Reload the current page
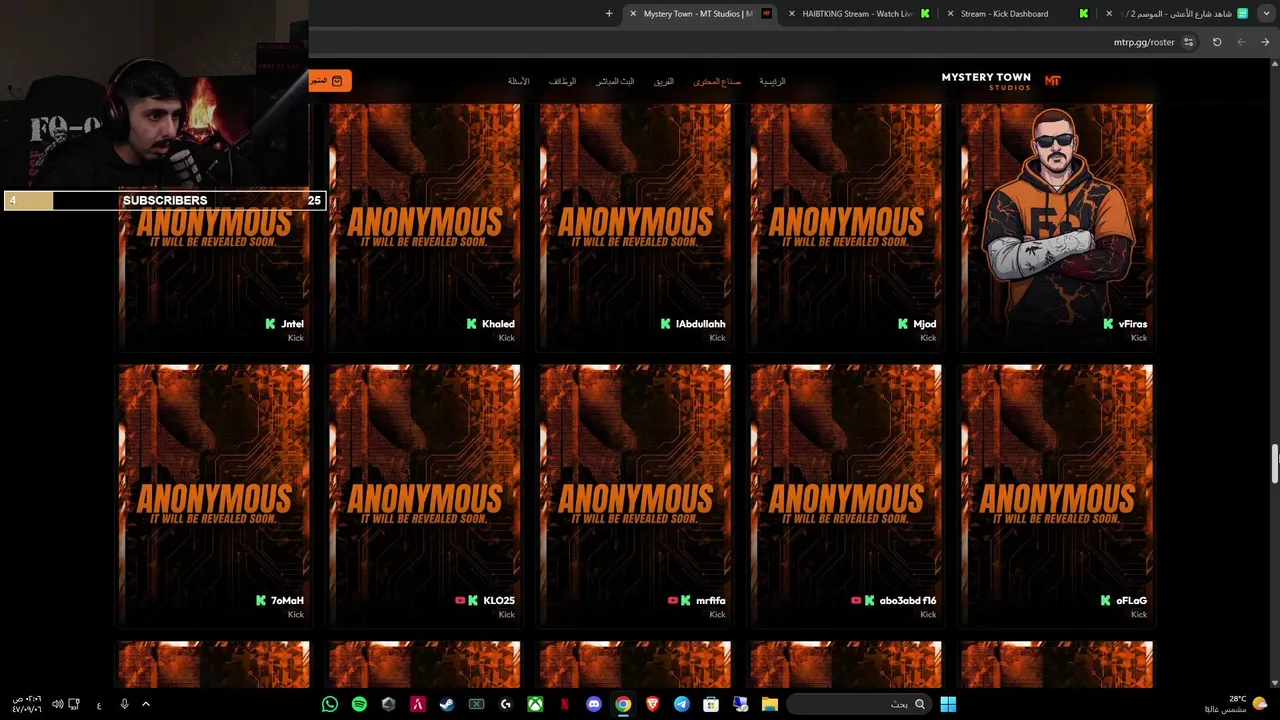This screenshot has height=720, width=1280. (1217, 42)
